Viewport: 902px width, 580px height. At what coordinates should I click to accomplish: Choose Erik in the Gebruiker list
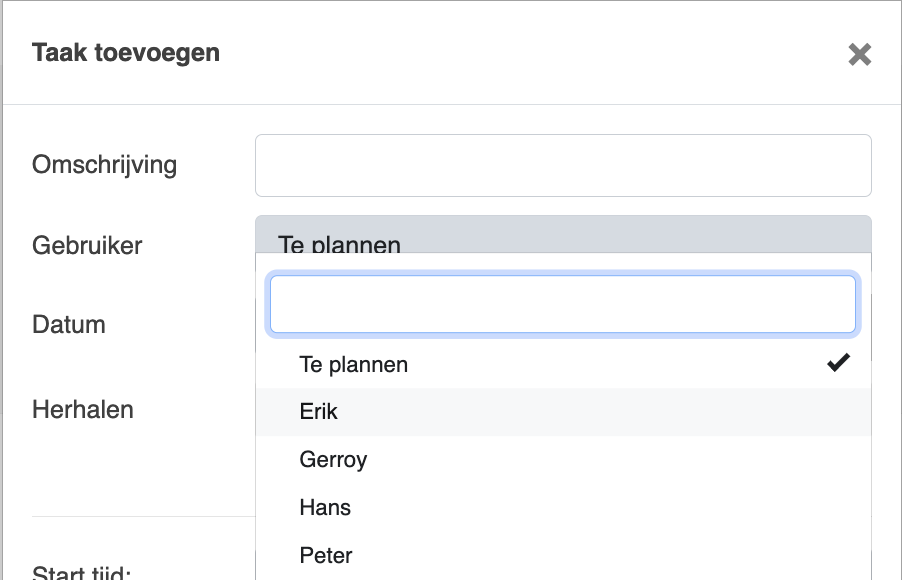pos(563,412)
